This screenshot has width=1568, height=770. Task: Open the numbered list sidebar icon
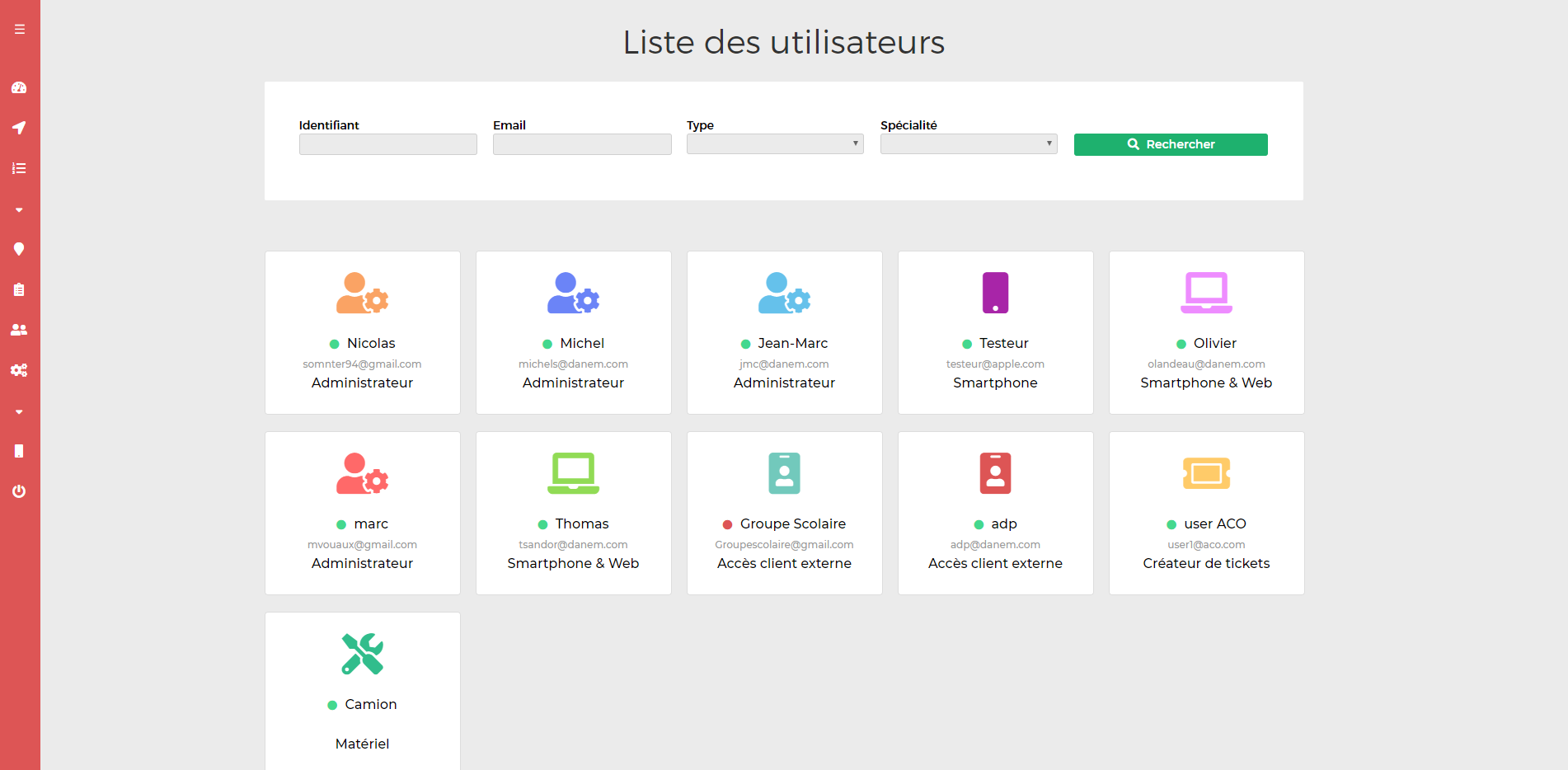click(19, 168)
